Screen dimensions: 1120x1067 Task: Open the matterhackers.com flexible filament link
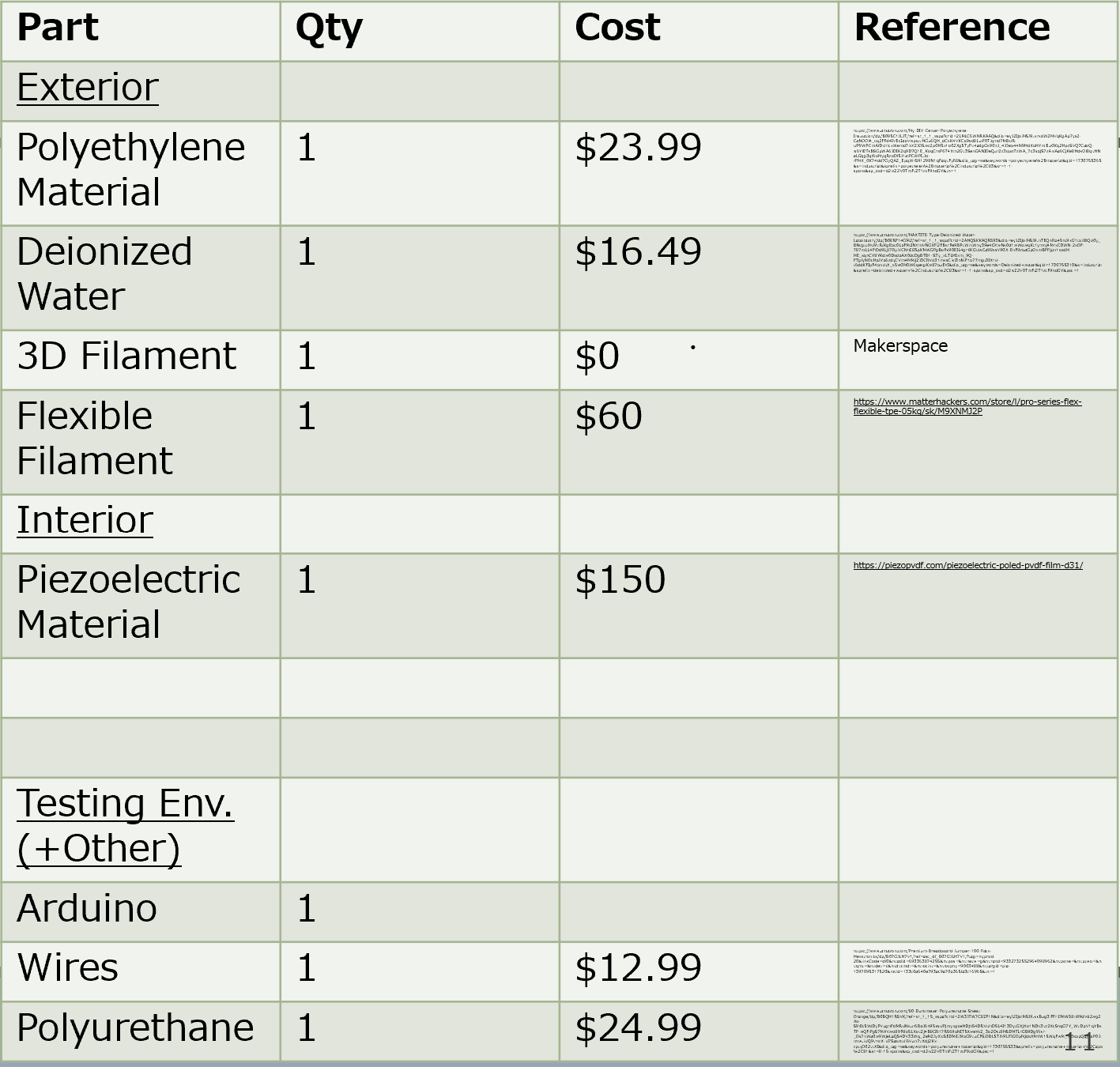[x=967, y=406]
